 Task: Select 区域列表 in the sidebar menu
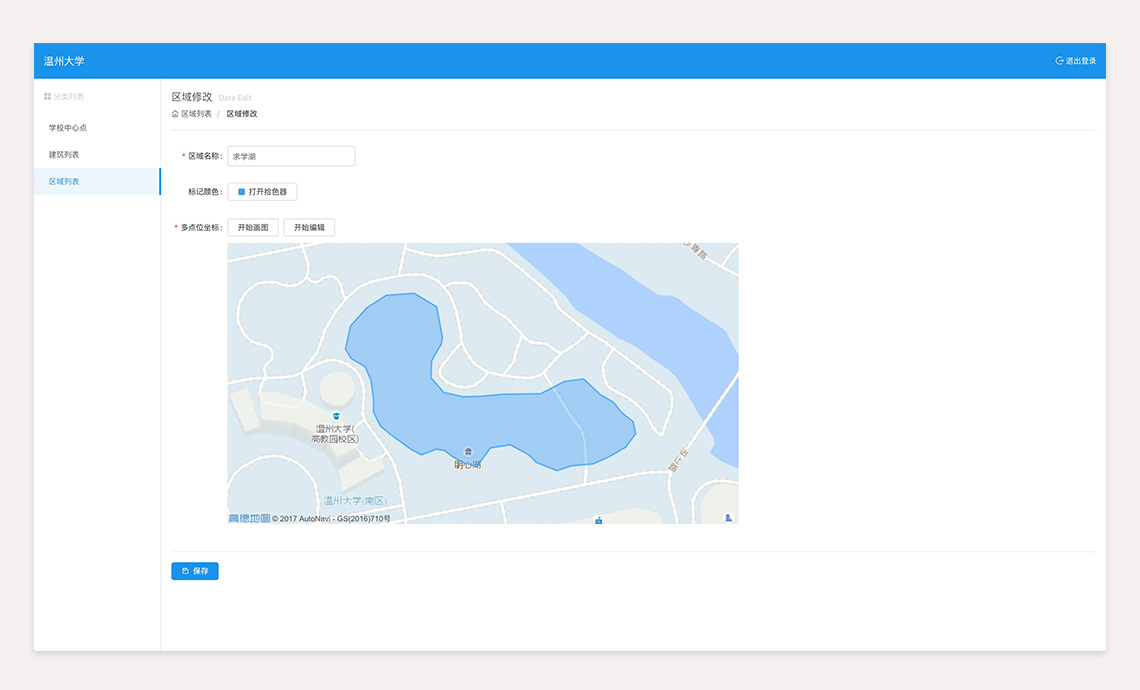(x=64, y=182)
